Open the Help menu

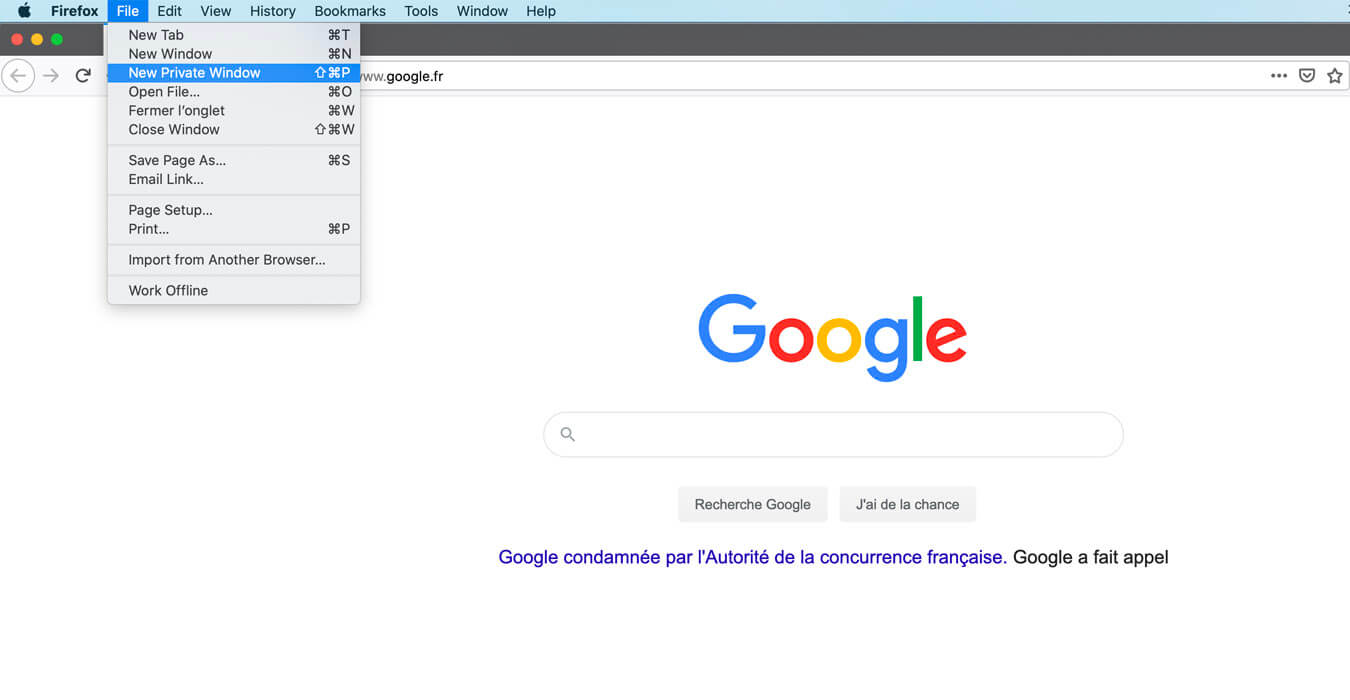(x=541, y=11)
